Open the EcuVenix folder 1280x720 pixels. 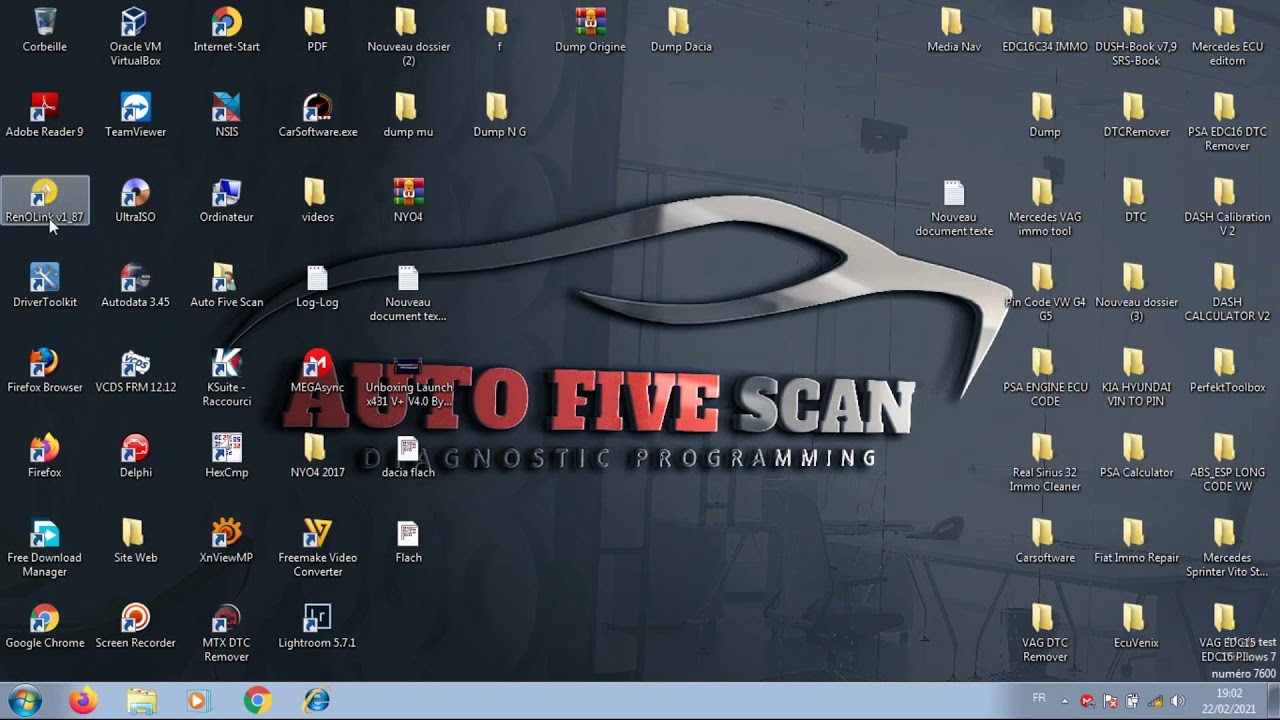[1136, 625]
